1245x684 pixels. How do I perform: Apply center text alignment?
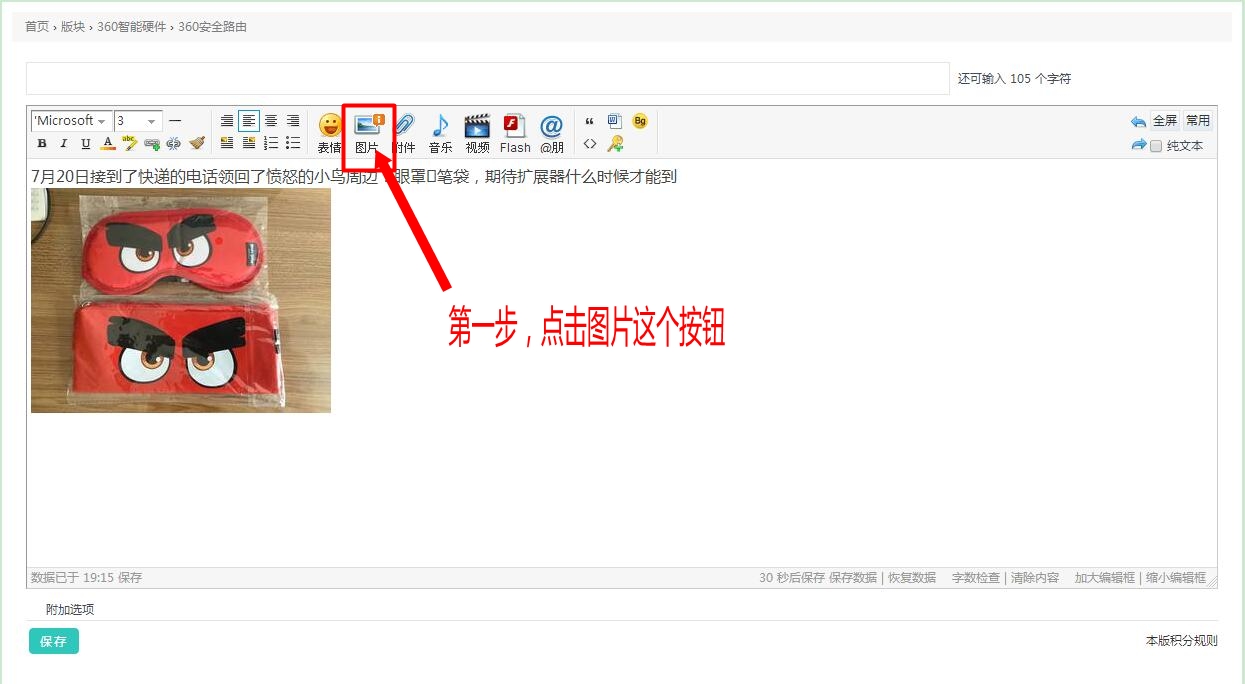click(x=271, y=121)
